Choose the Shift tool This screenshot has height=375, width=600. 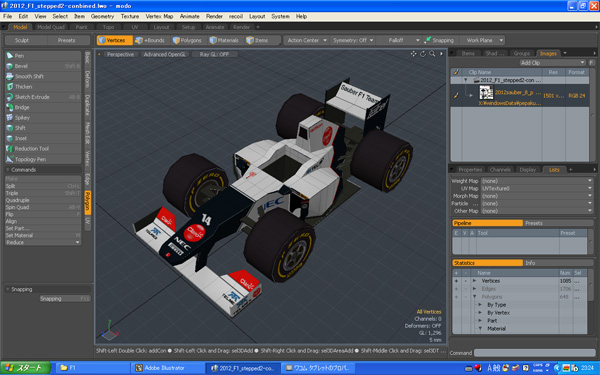click(x=43, y=128)
